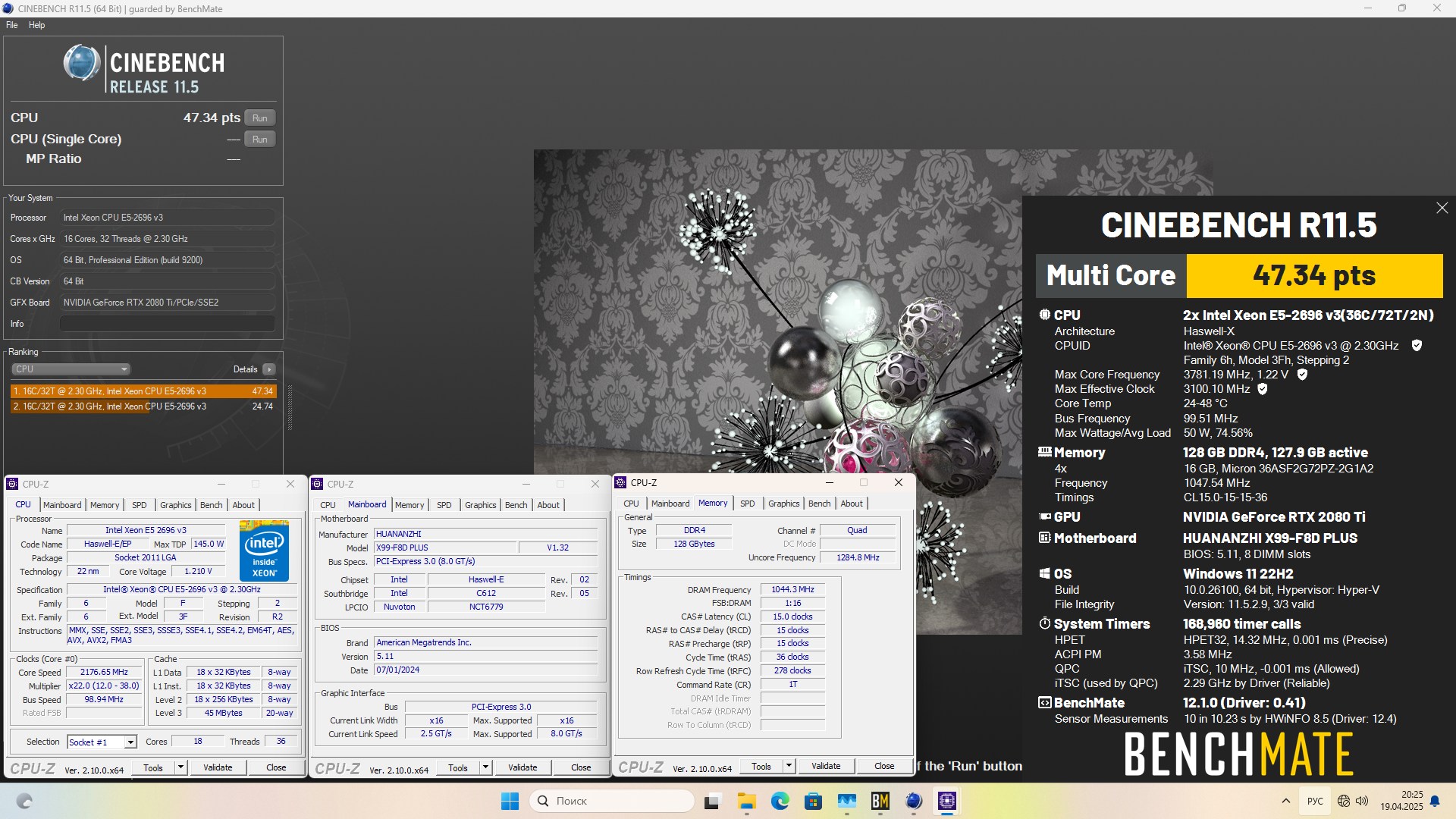Open Graphics tab in CPU-Z CPU window
This screenshot has width=1456, height=819.
[x=176, y=505]
